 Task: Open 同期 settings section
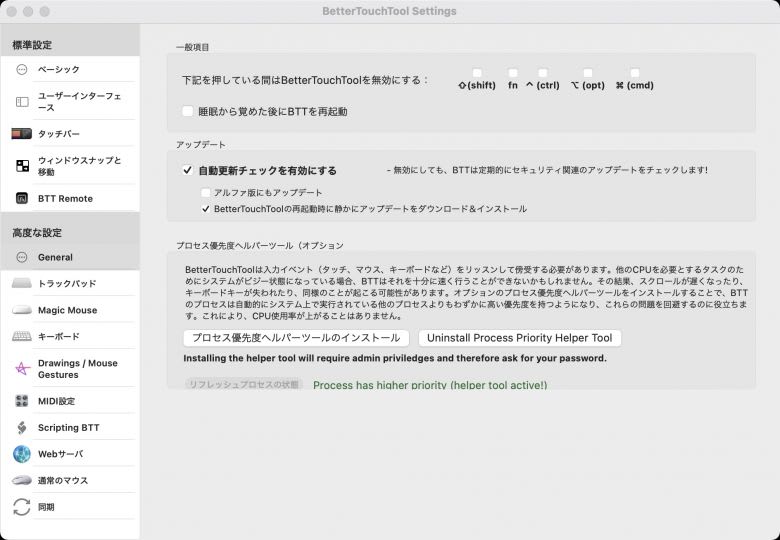coord(71,507)
